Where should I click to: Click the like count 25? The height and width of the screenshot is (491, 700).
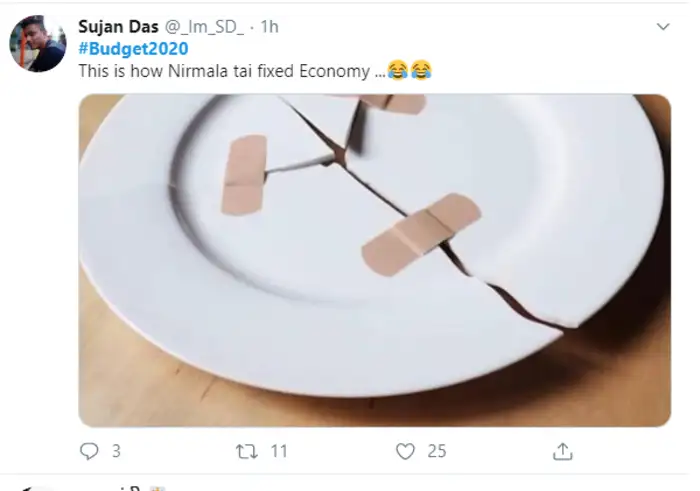tap(436, 451)
